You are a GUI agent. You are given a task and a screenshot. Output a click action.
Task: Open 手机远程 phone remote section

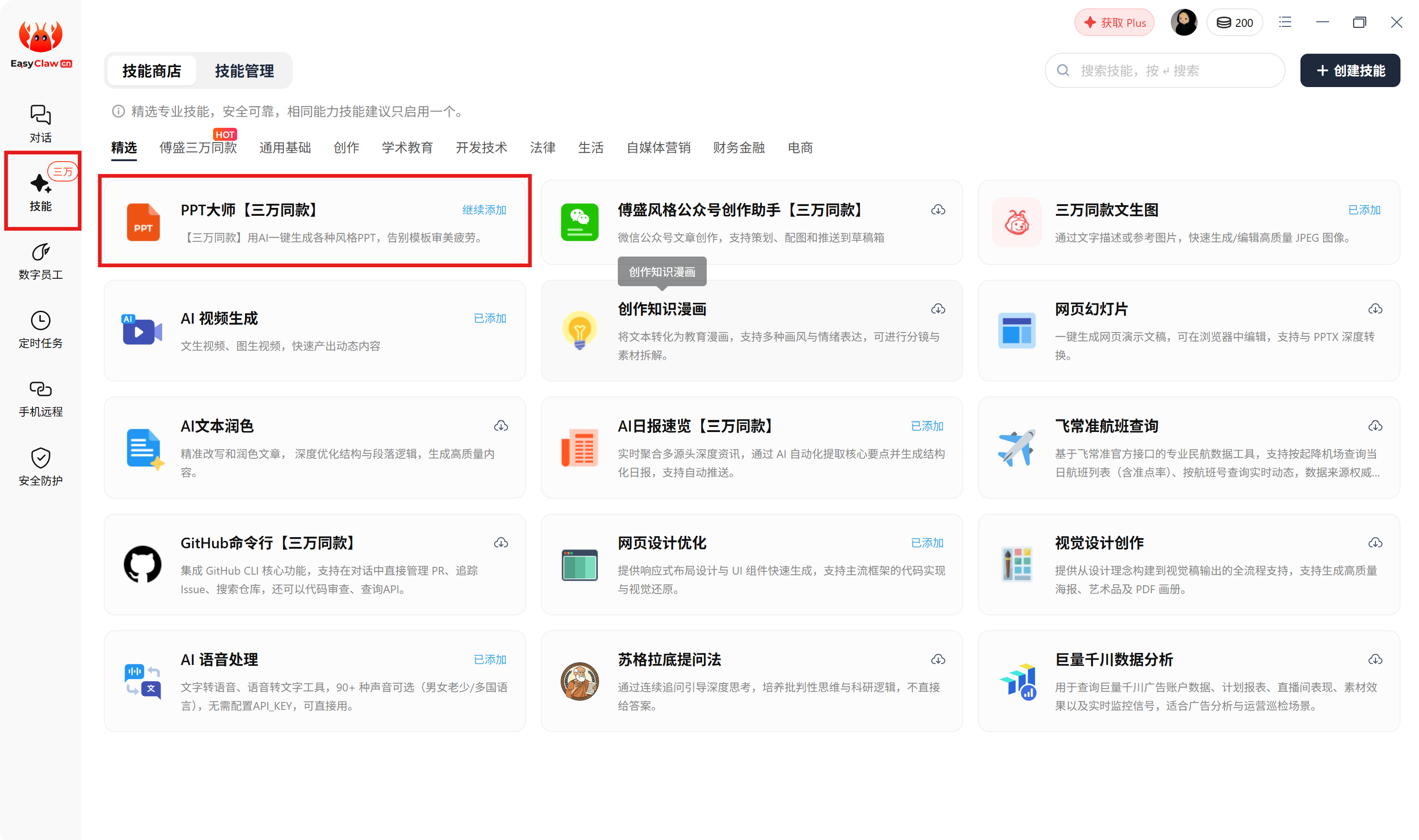click(40, 399)
